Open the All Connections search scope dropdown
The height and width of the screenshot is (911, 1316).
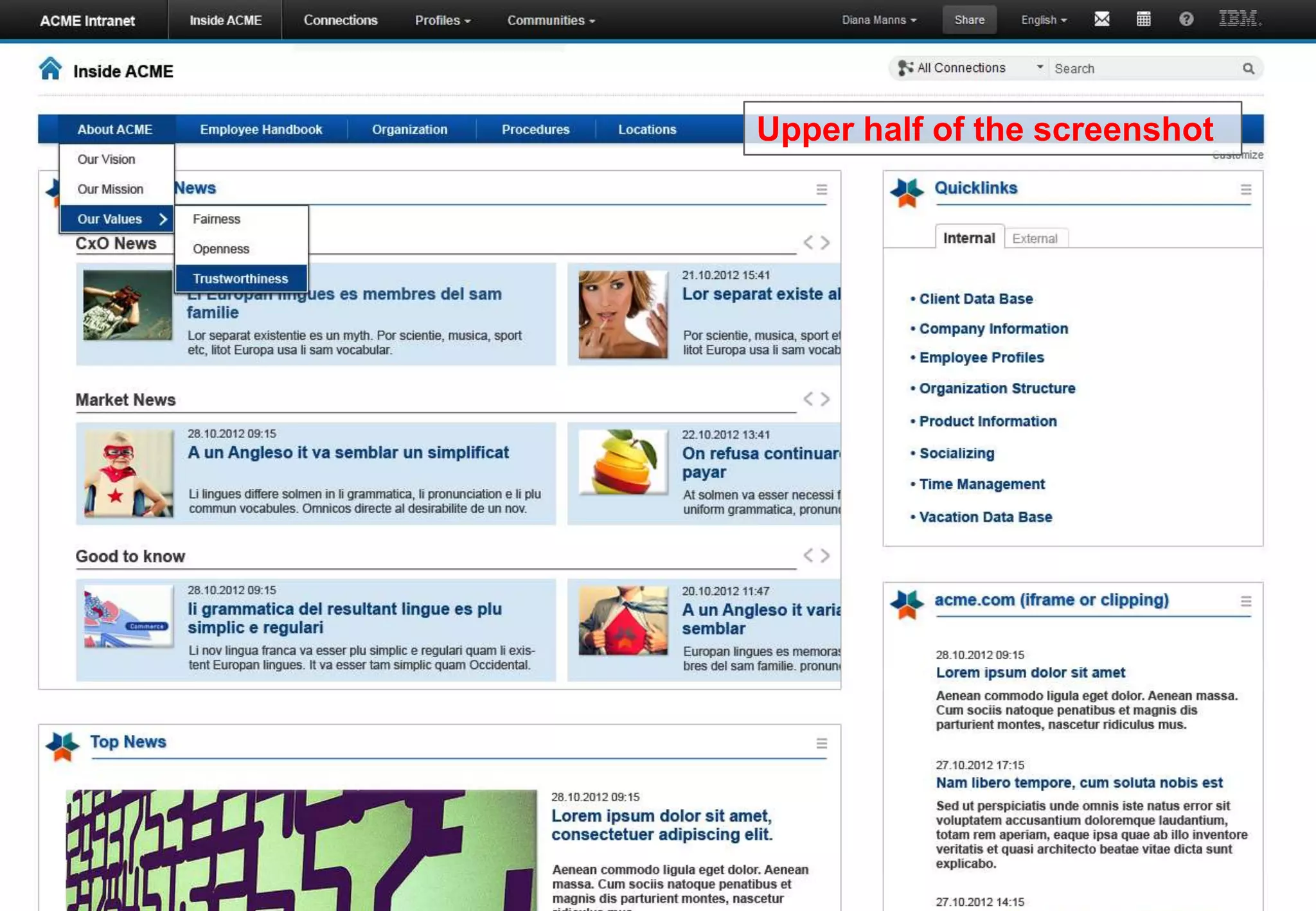point(970,68)
